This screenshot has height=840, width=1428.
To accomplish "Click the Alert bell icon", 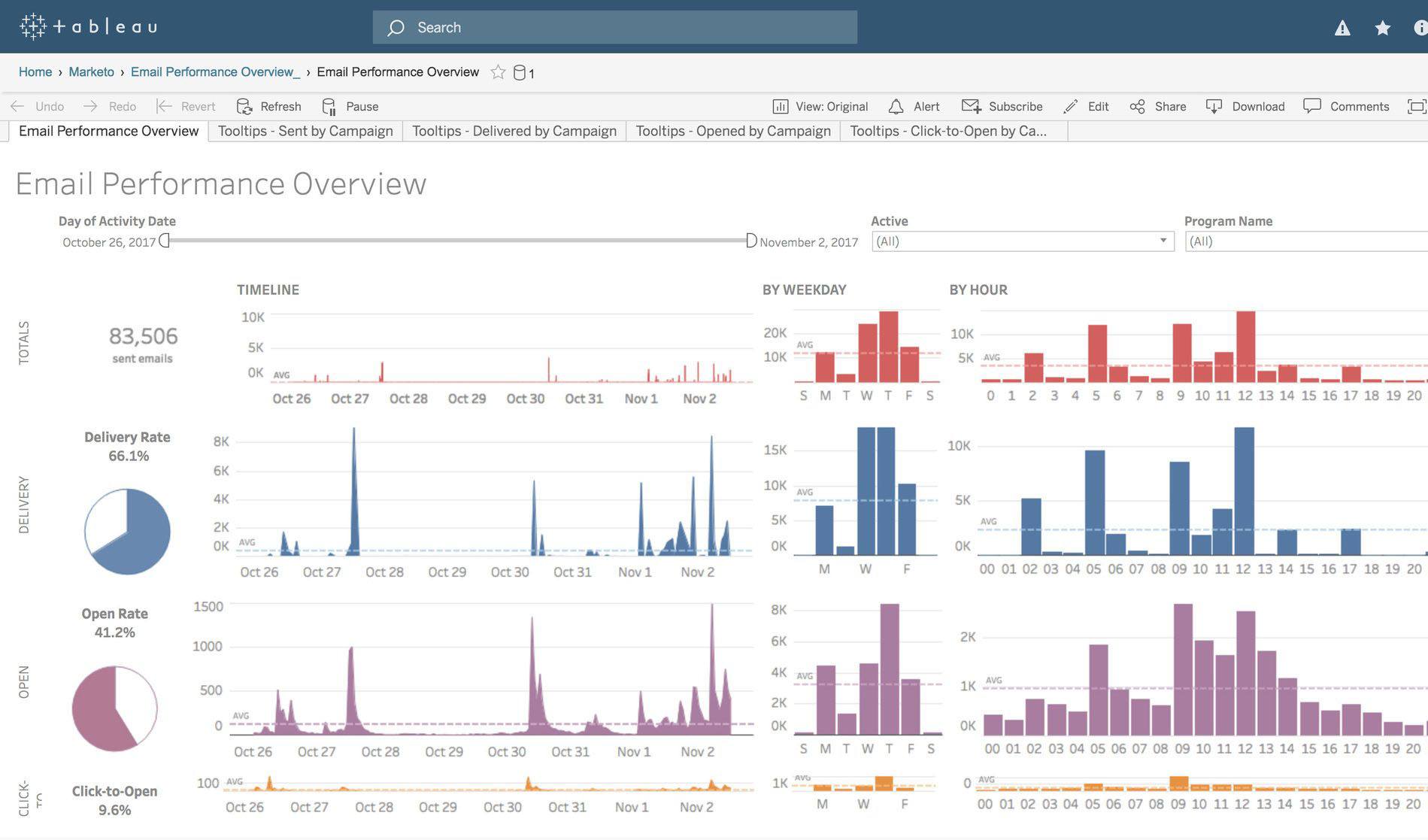I will click(896, 107).
